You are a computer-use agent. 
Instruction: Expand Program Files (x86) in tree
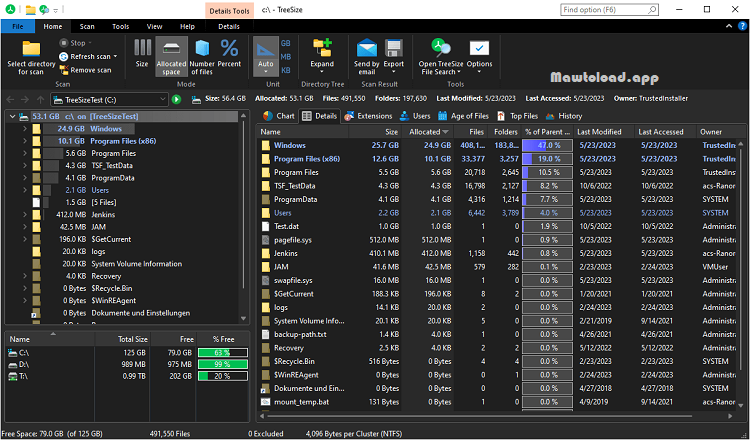(24, 141)
